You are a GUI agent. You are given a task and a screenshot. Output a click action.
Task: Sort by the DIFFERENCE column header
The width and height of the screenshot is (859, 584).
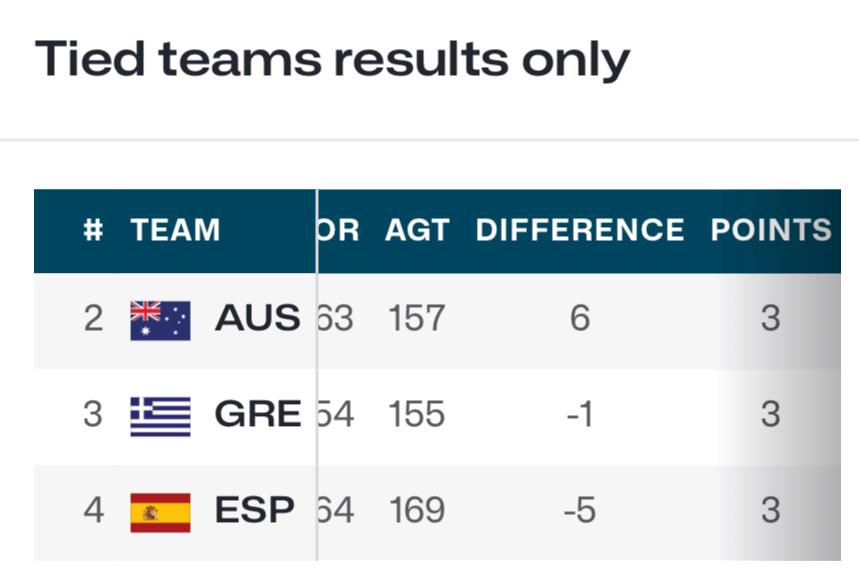(580, 230)
